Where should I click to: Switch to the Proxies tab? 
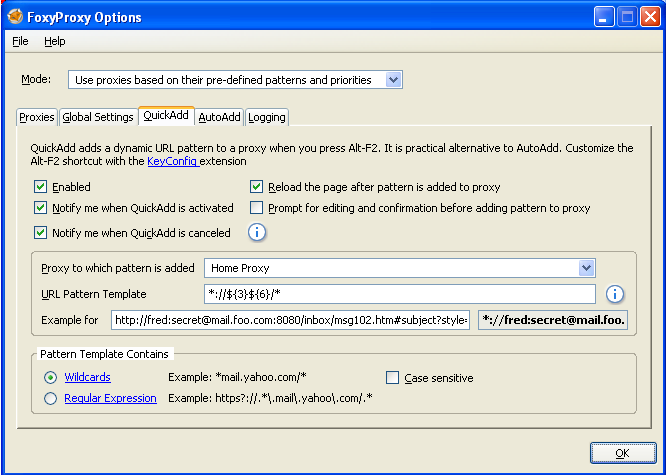pyautogui.click(x=37, y=117)
